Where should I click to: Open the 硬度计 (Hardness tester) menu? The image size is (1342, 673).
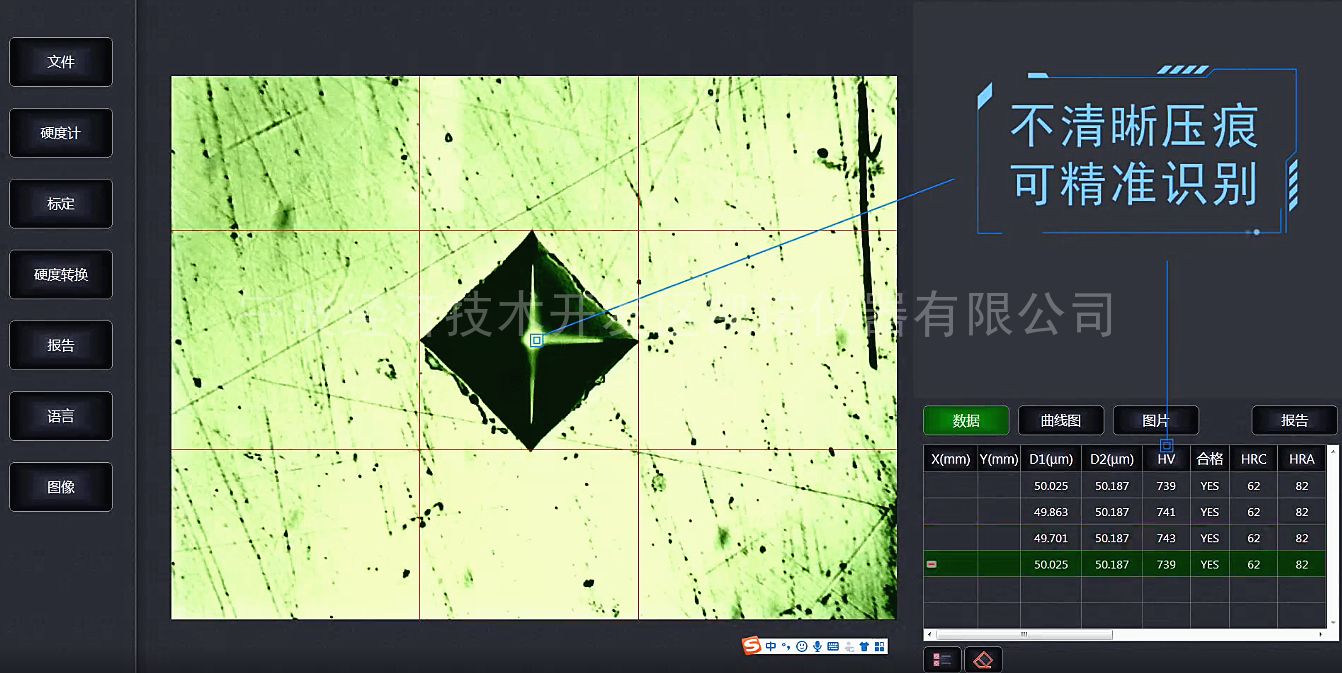coord(61,133)
